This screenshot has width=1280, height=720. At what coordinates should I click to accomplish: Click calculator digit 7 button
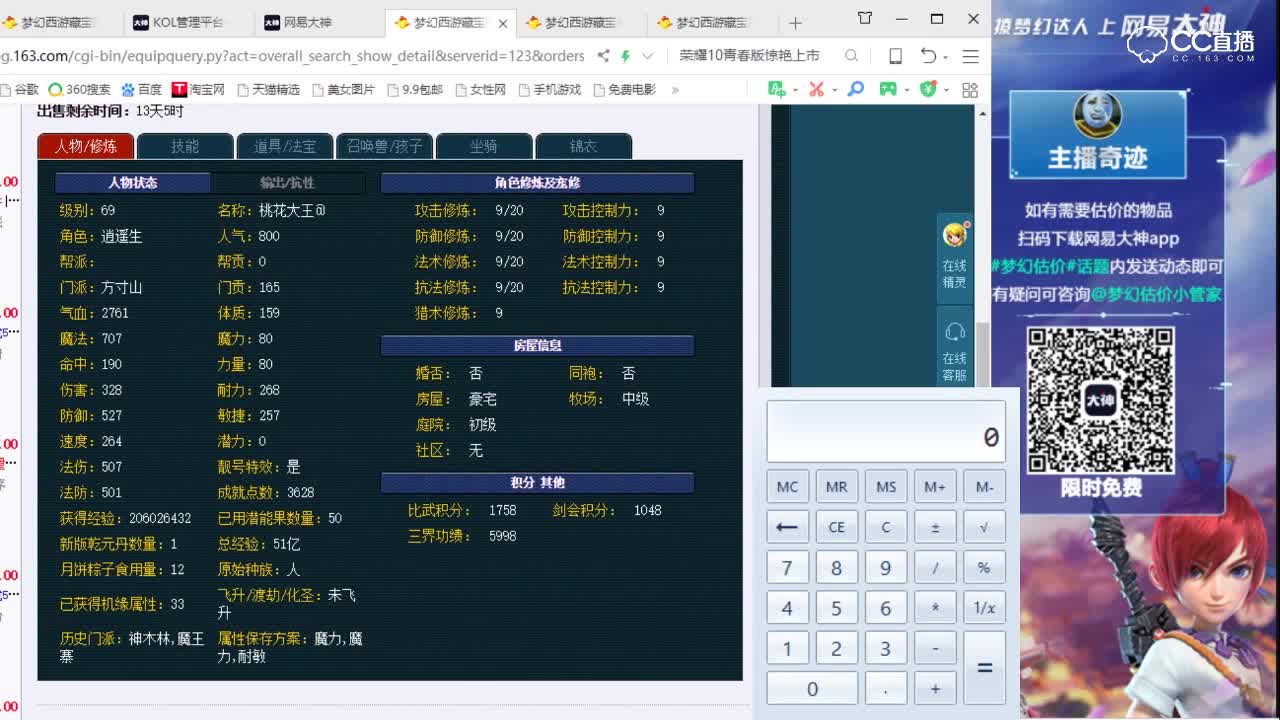tap(787, 567)
